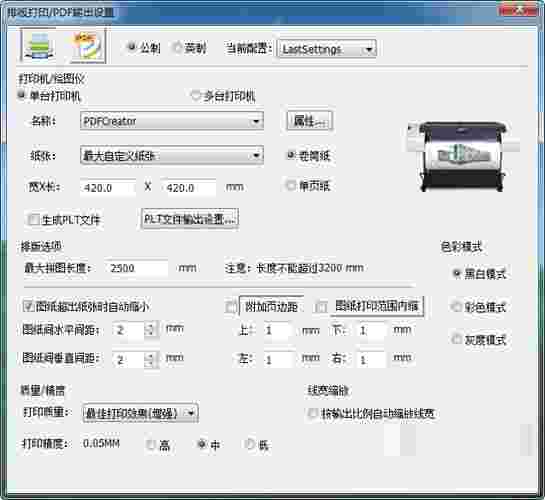Toggle 附加页边距 checkbox
The image size is (545, 500).
click(230, 306)
